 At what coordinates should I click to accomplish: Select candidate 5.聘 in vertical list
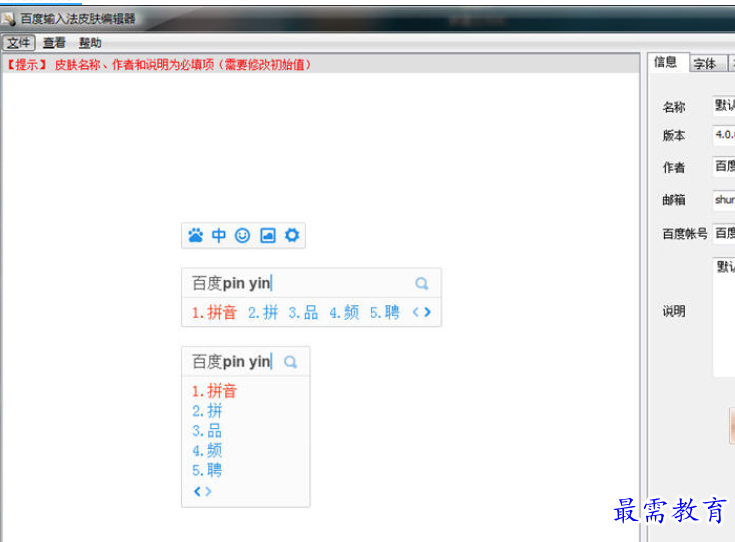pyautogui.click(x=207, y=470)
